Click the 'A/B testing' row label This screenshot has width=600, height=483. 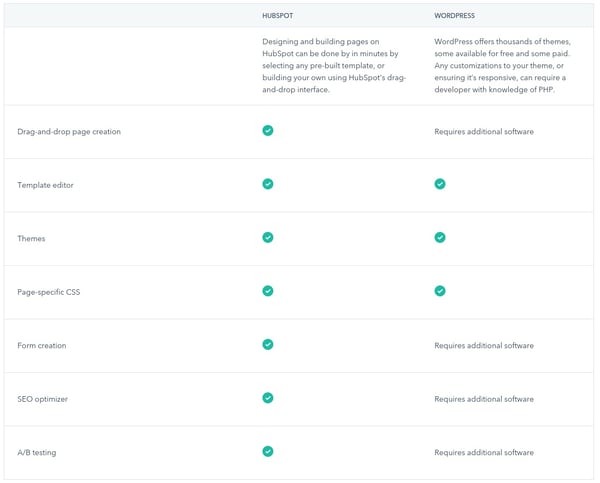coord(37,453)
